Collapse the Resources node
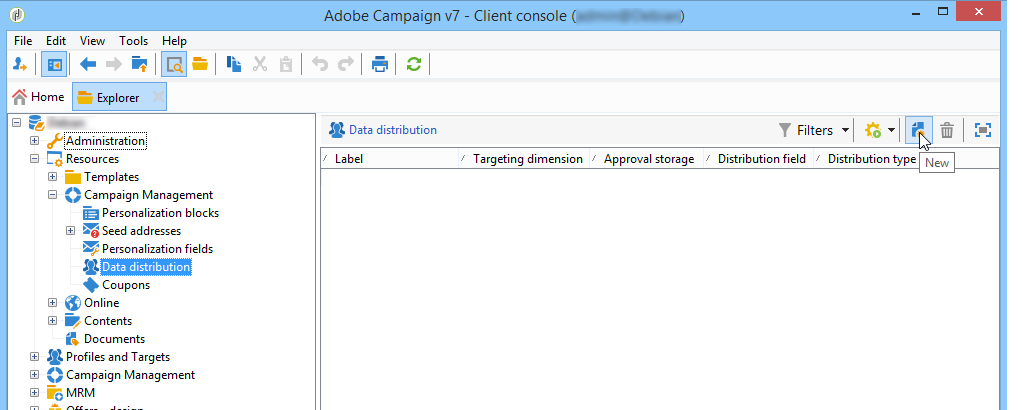 [35, 159]
